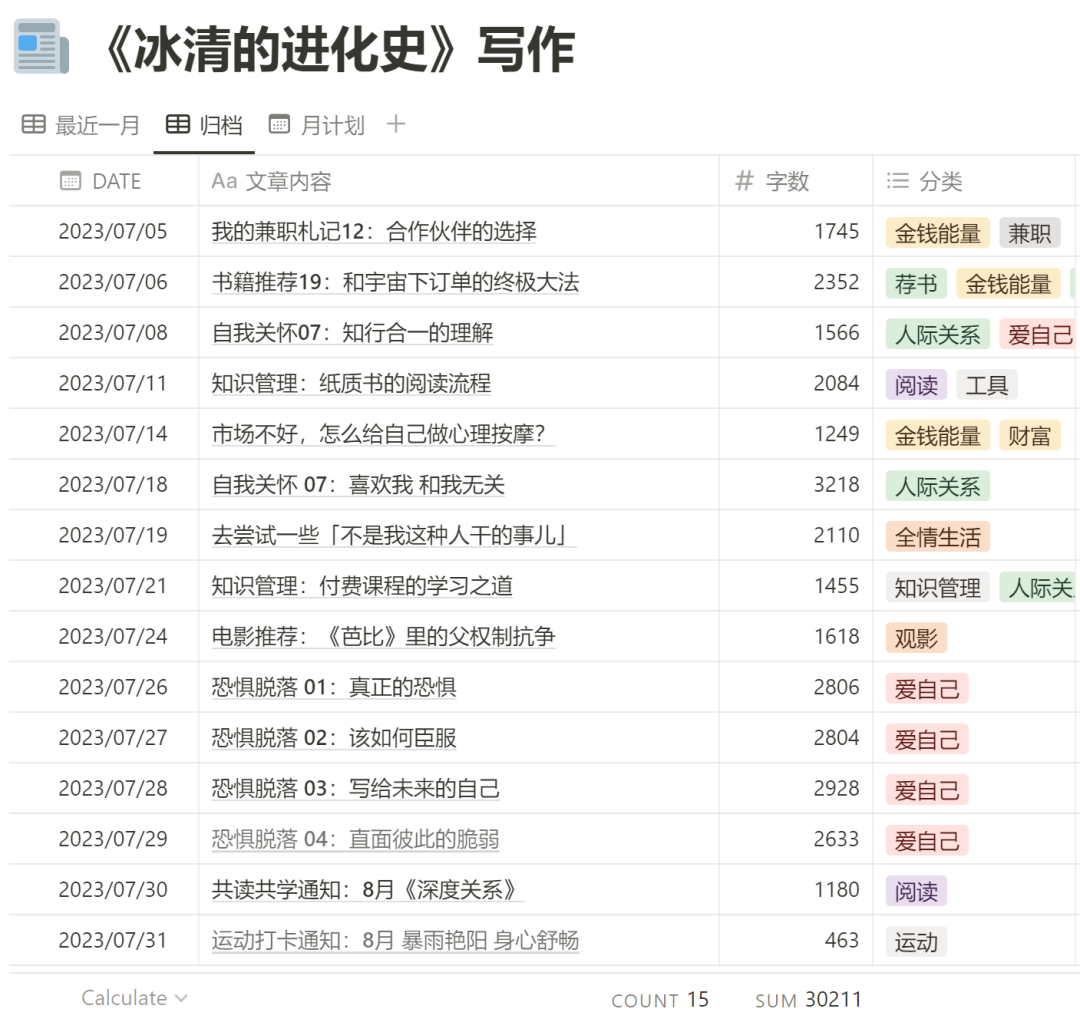This screenshot has width=1080, height=1022.
Task: Open article 知识管理：纸质书的阅读流程
Action: [x=351, y=384]
